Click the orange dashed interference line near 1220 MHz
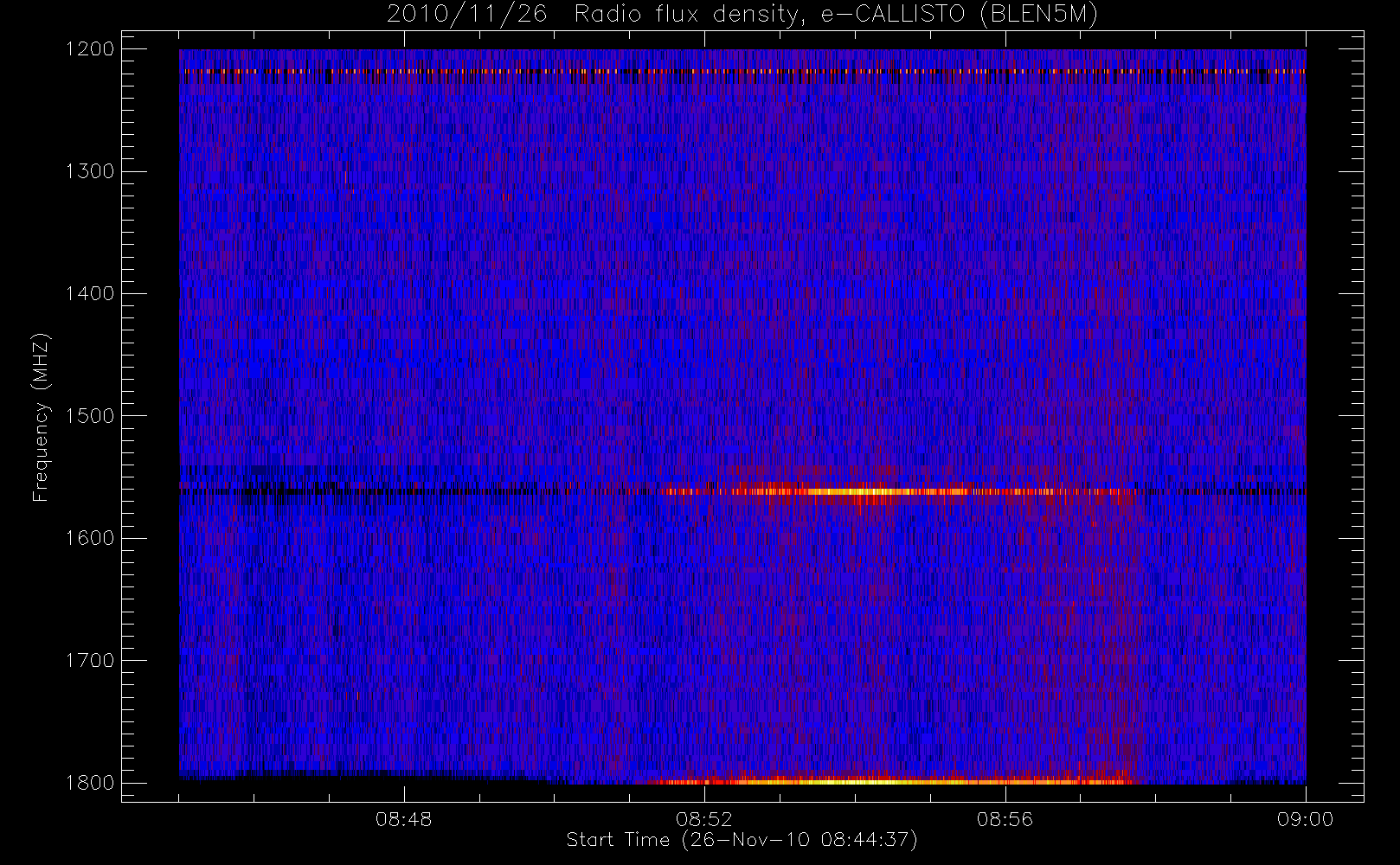 click(x=742, y=71)
